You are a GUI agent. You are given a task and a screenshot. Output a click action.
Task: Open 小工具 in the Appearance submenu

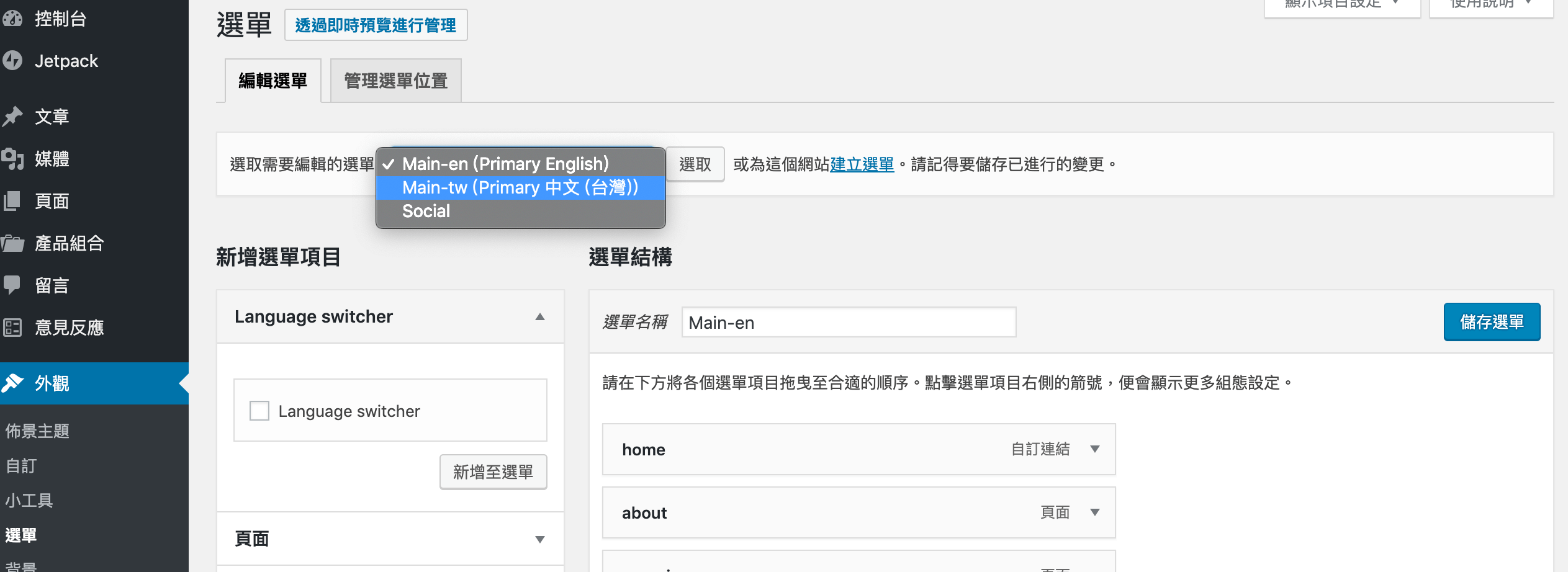[29, 500]
